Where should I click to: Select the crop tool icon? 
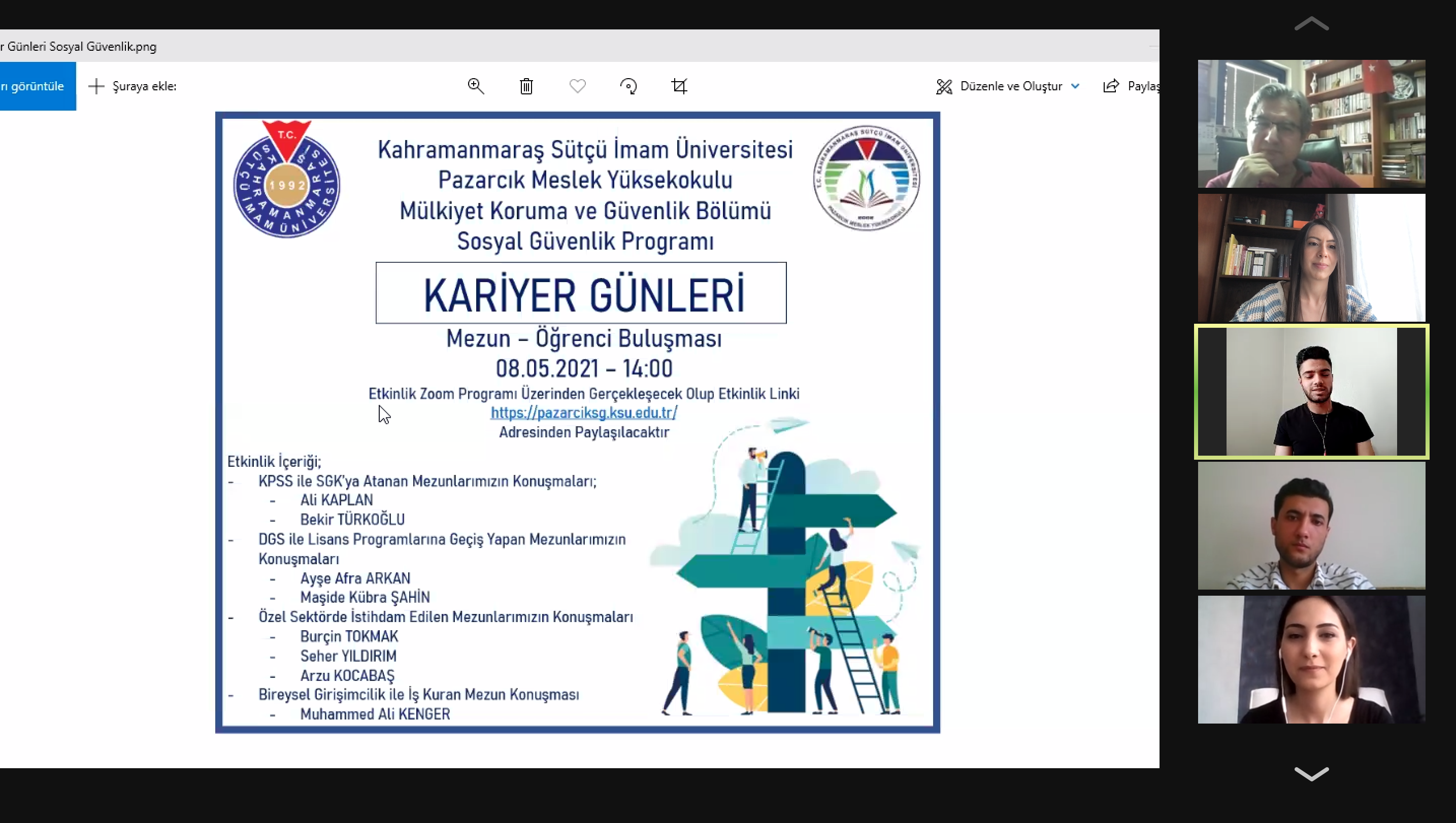pos(679,86)
